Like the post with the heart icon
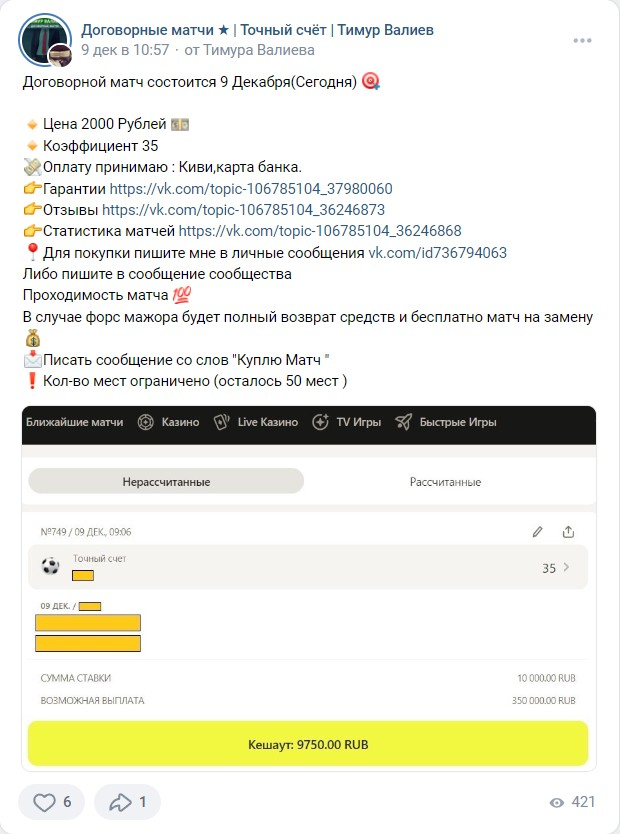 [45, 802]
